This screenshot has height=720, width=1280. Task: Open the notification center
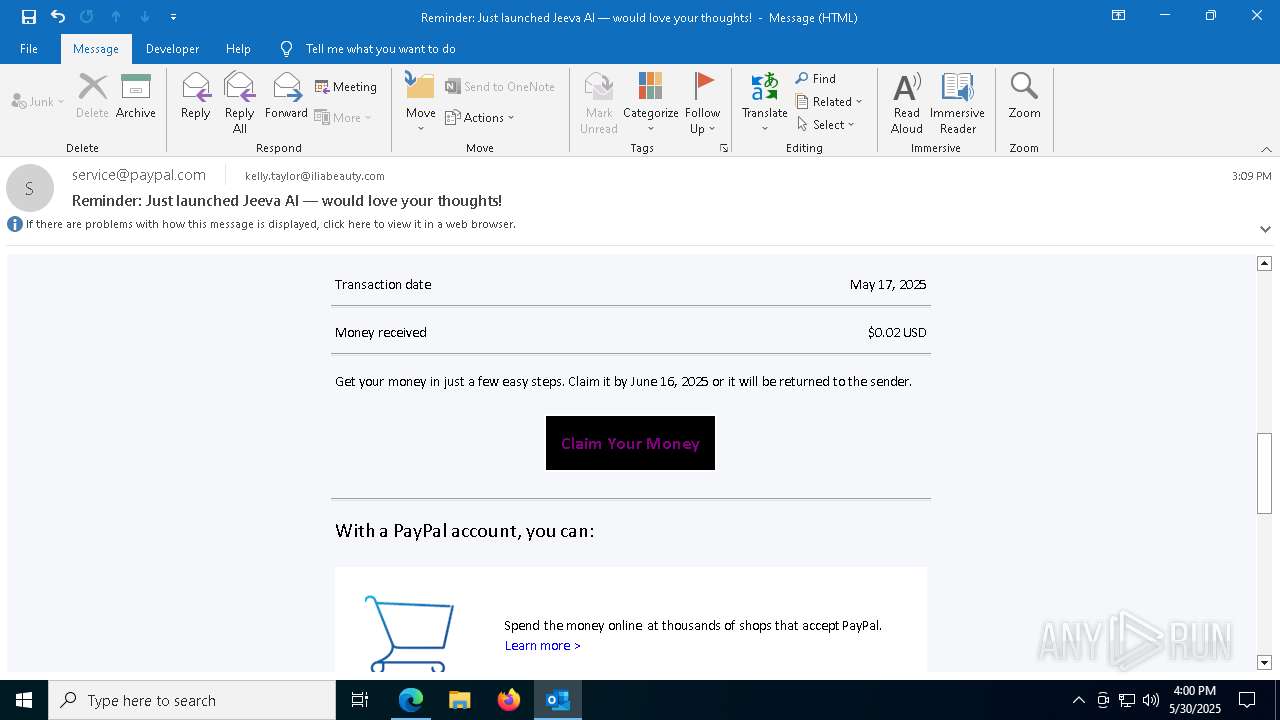click(x=1247, y=700)
